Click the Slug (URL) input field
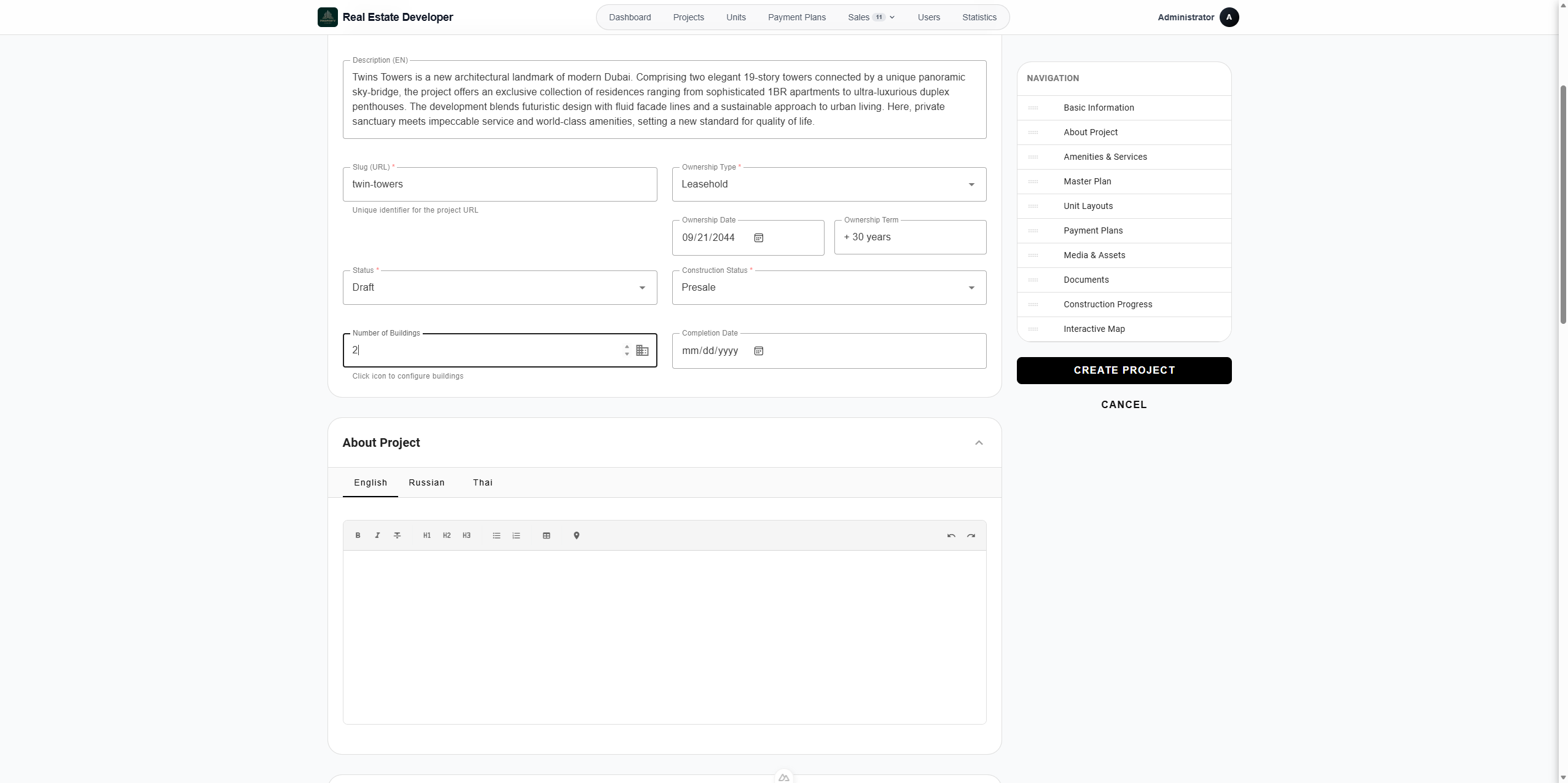 (500, 184)
